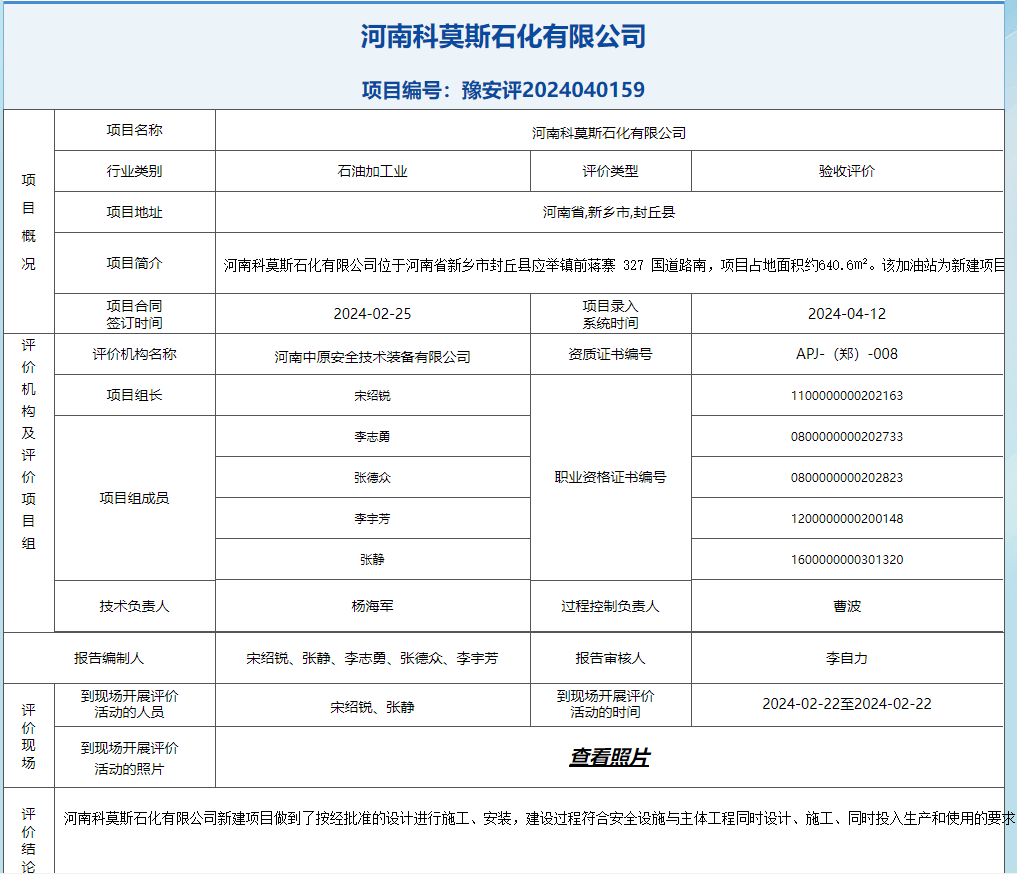1017x874 pixels.
Task: Click agency name 河南中原安全技术装备有限公司
Action: pyautogui.click(x=372, y=357)
